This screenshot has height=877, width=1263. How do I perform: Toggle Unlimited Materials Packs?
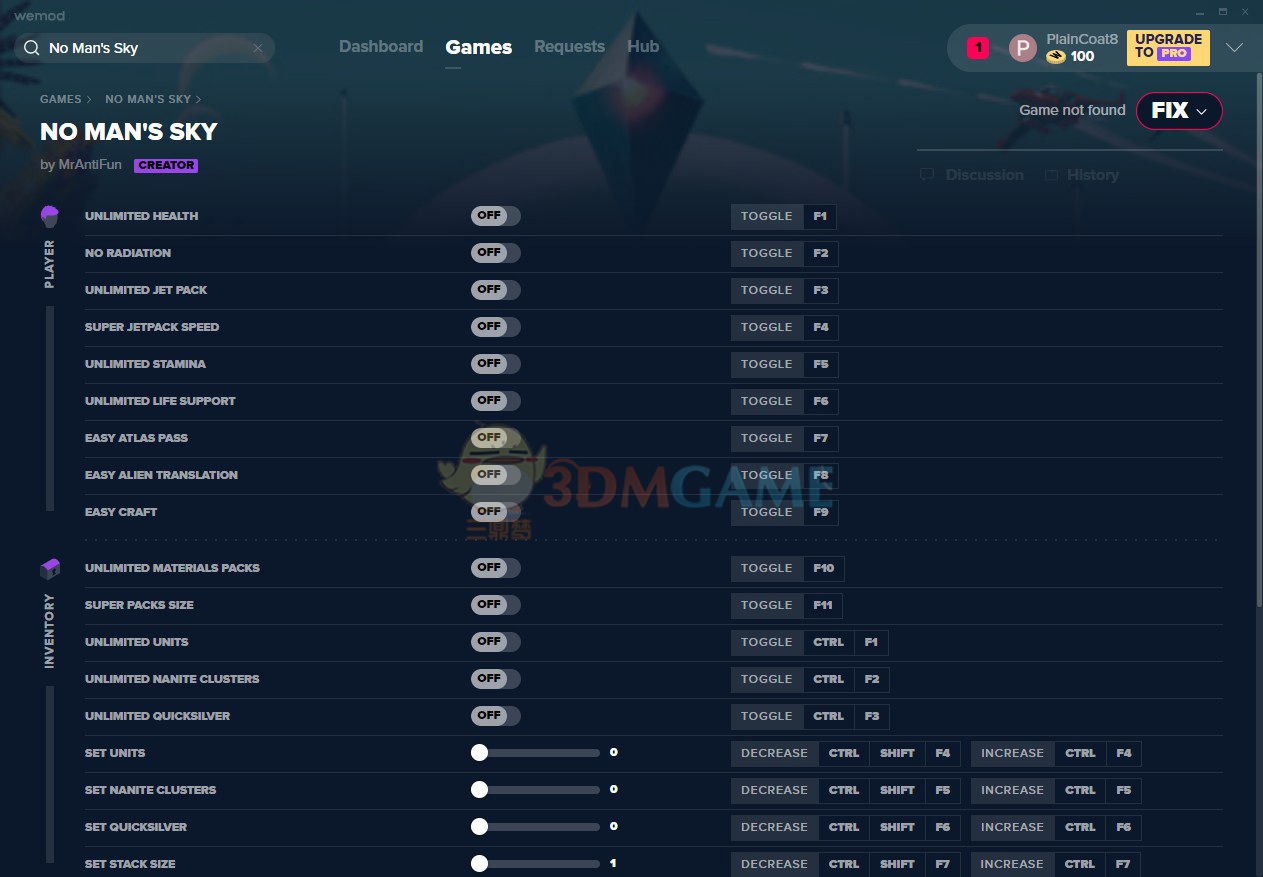[x=496, y=568]
